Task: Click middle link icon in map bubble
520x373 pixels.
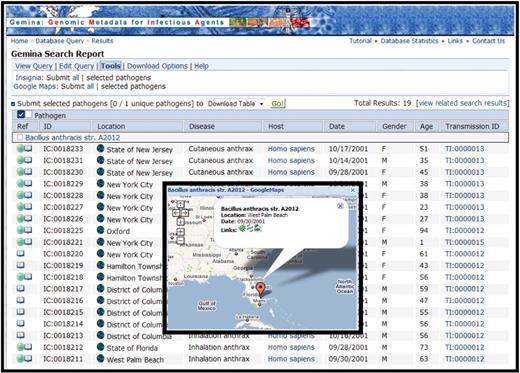Action: (250, 229)
